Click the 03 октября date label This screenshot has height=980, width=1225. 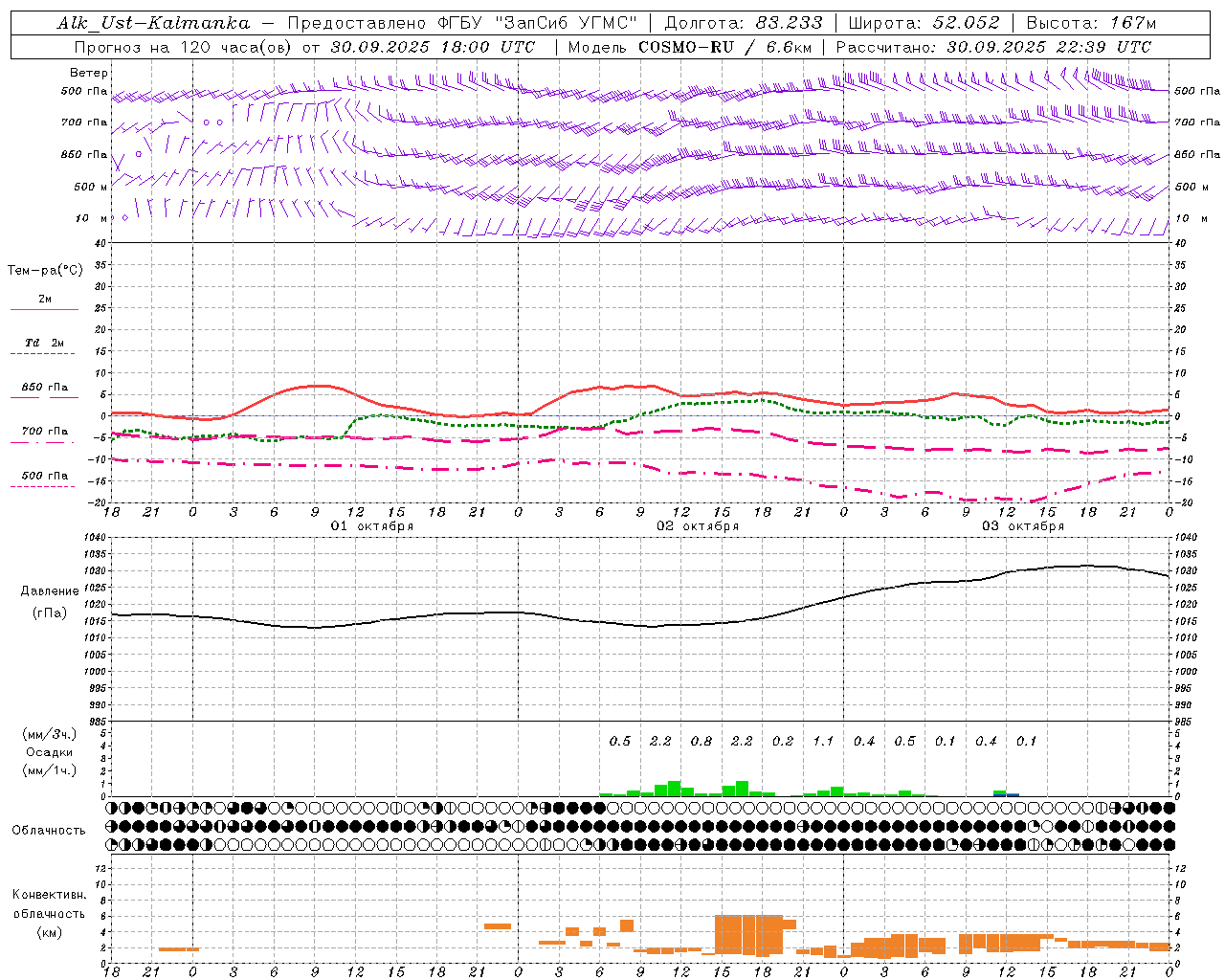click(1023, 526)
